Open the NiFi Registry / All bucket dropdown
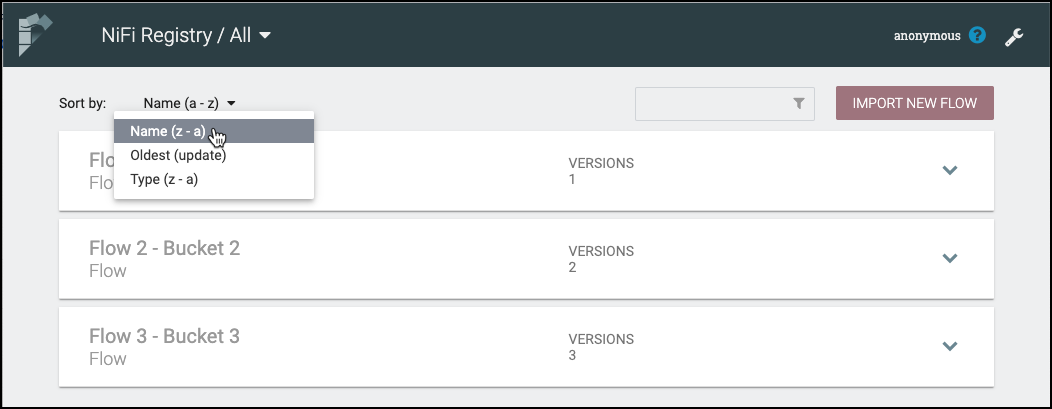The width and height of the screenshot is (1052, 409). point(187,36)
